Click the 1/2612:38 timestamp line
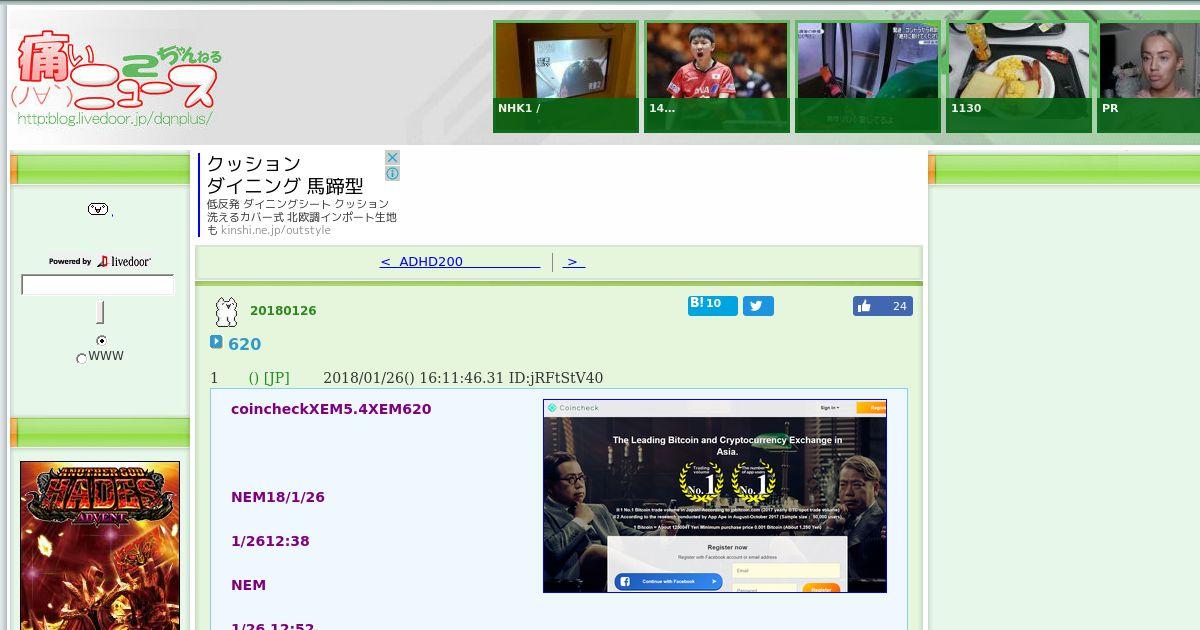 pos(270,541)
